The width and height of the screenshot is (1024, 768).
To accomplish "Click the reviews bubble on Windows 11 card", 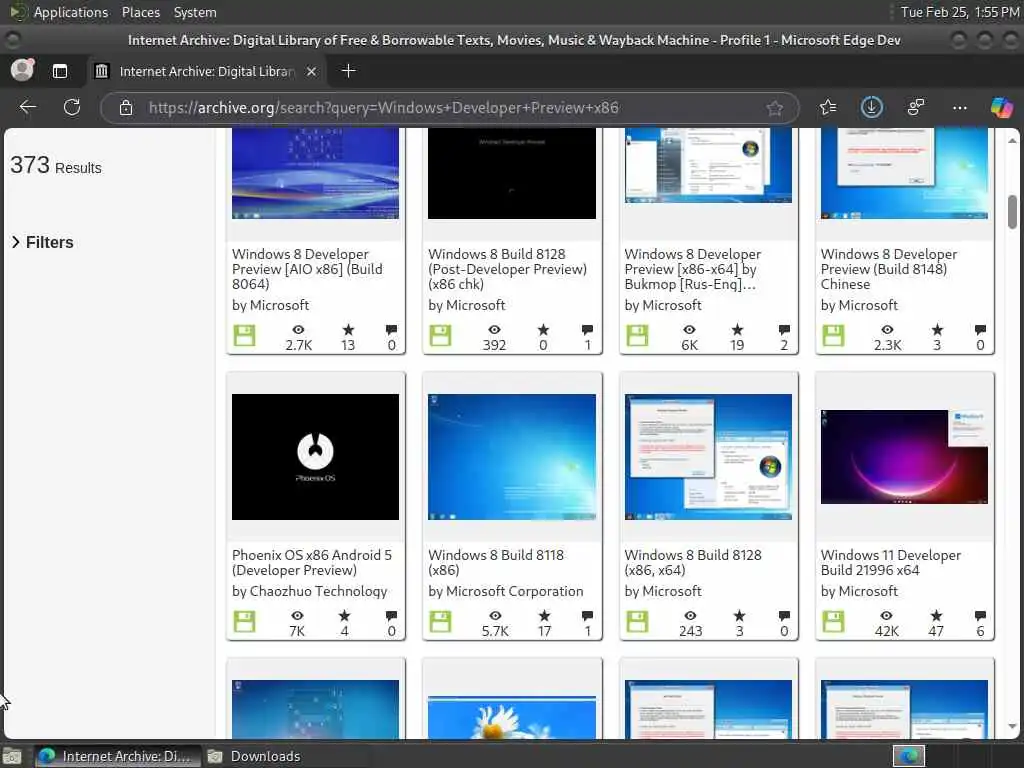I will tap(980, 616).
